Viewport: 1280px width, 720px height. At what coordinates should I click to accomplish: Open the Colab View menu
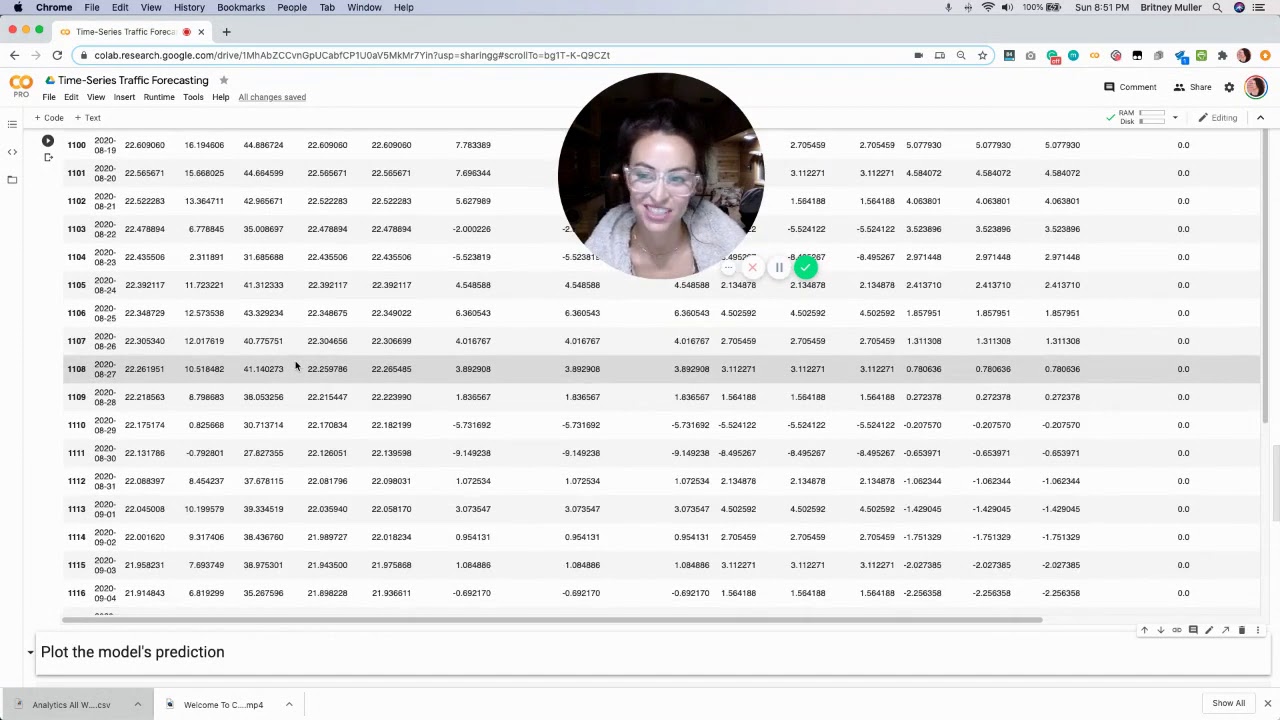(96, 97)
